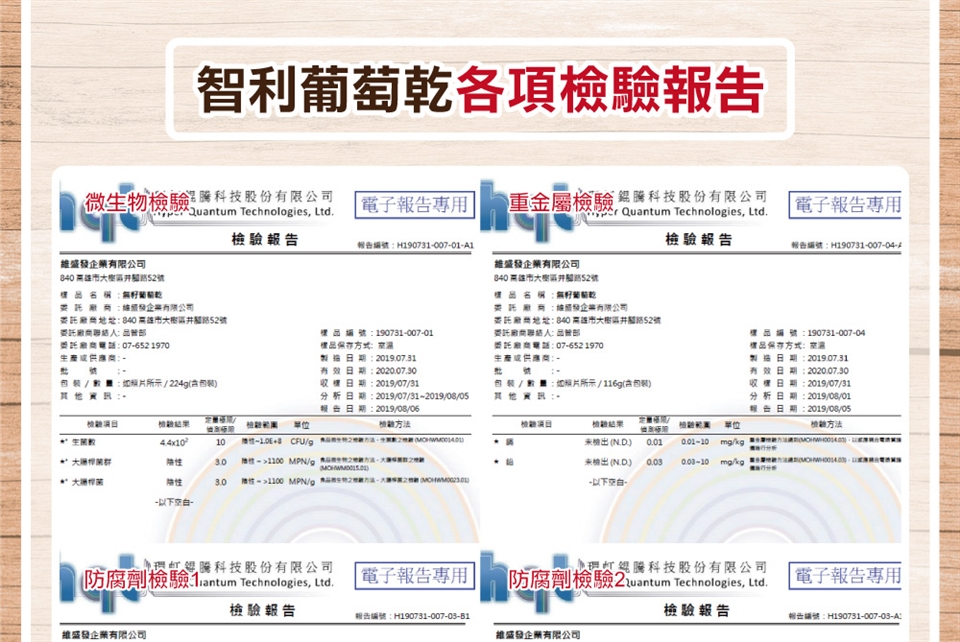This screenshot has height=642, width=960.
Task: Click 電子報告專用 stamp on the 重金屬檢驗 report
Action: (847, 205)
